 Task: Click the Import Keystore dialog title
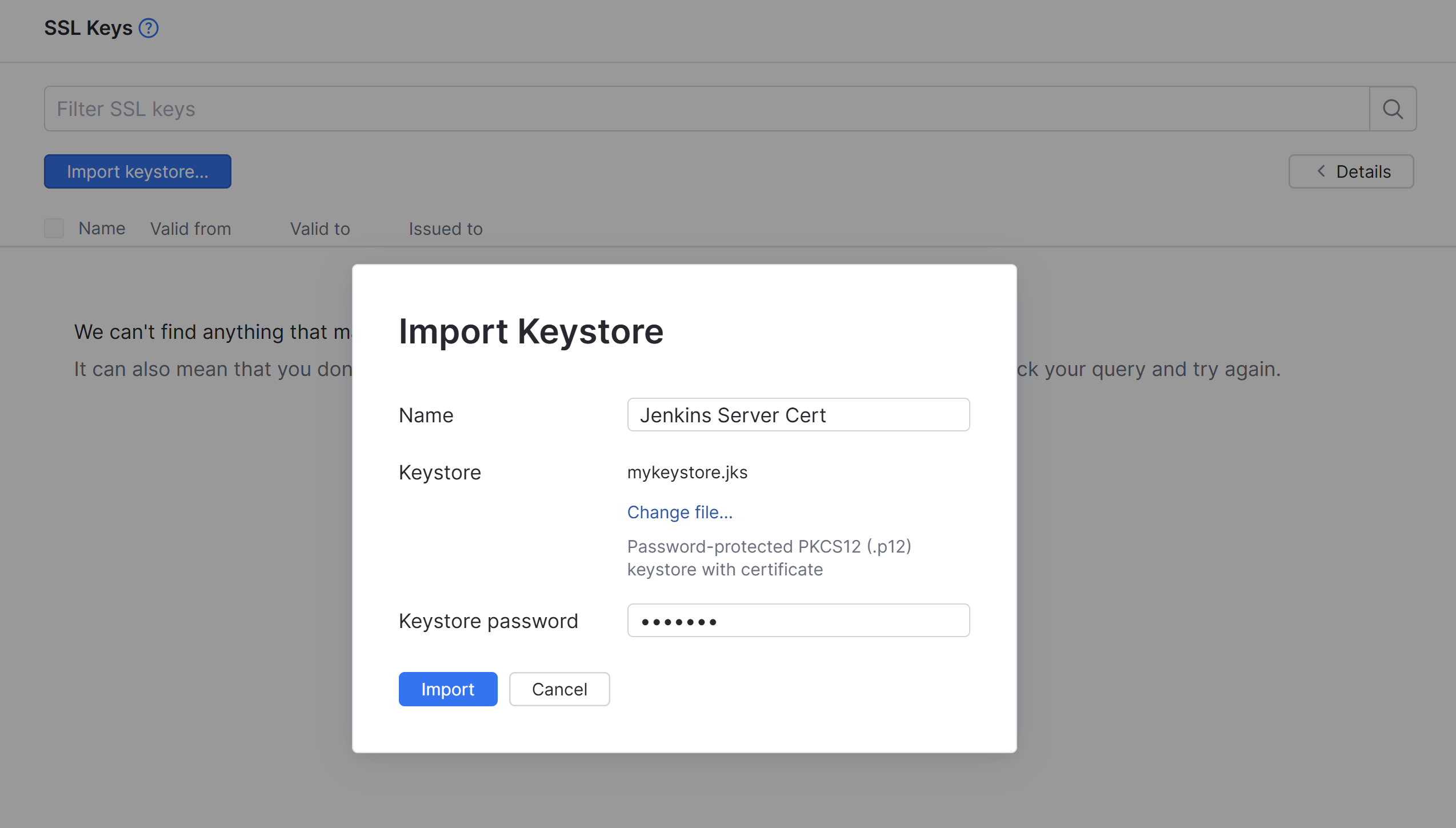[x=531, y=331]
